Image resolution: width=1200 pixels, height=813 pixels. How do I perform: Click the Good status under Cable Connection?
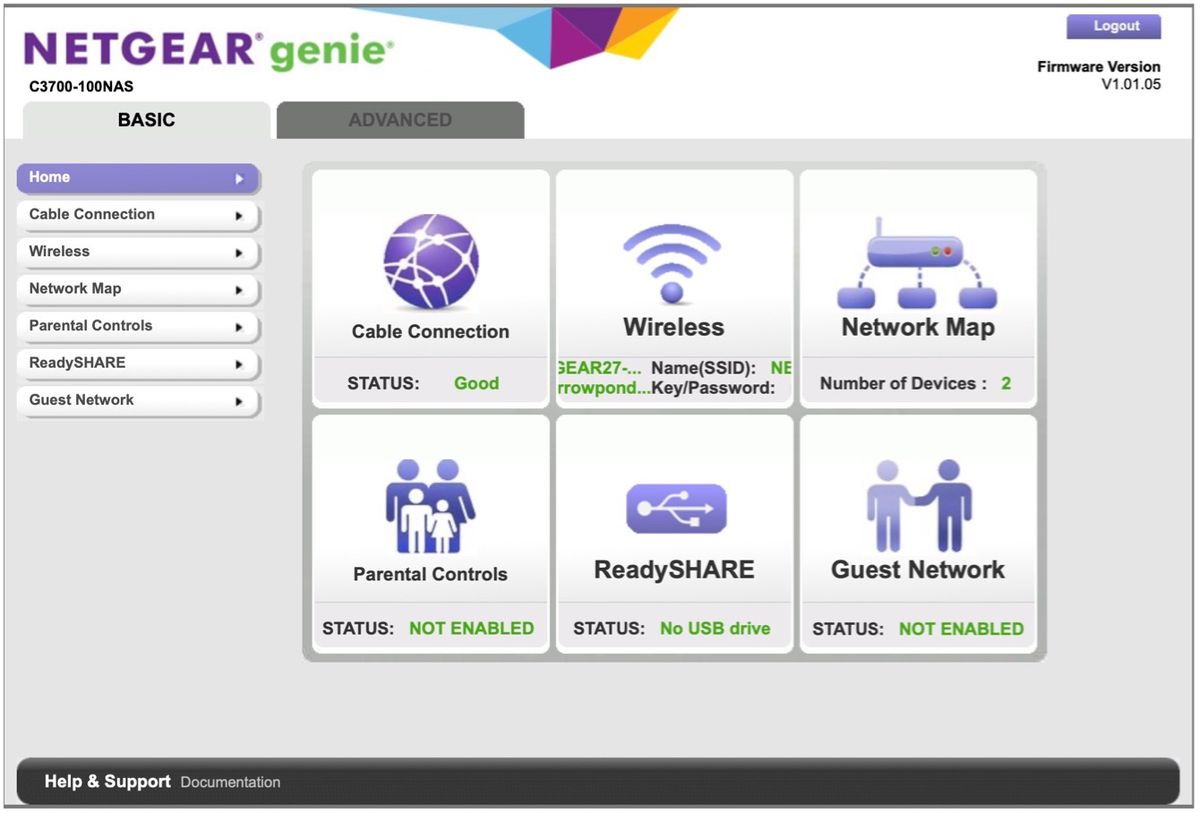(x=476, y=383)
